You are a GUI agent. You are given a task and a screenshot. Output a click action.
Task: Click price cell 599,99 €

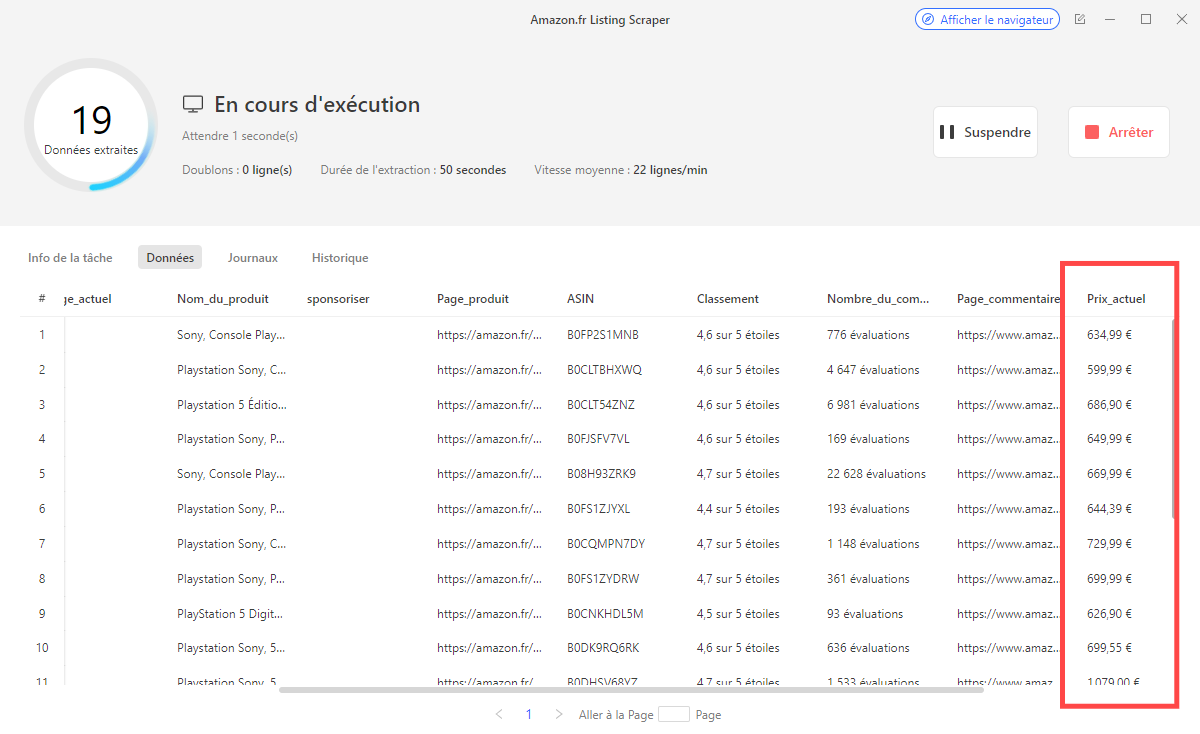pos(1109,370)
